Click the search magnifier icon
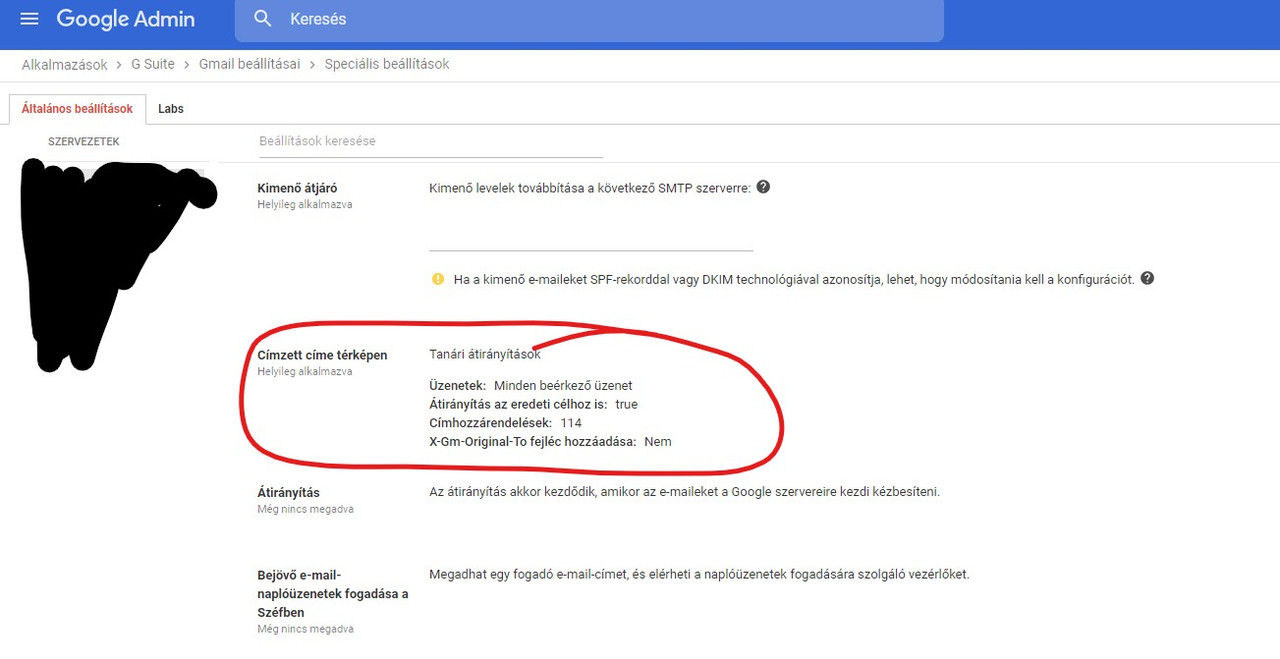The image size is (1280, 659). [x=263, y=19]
